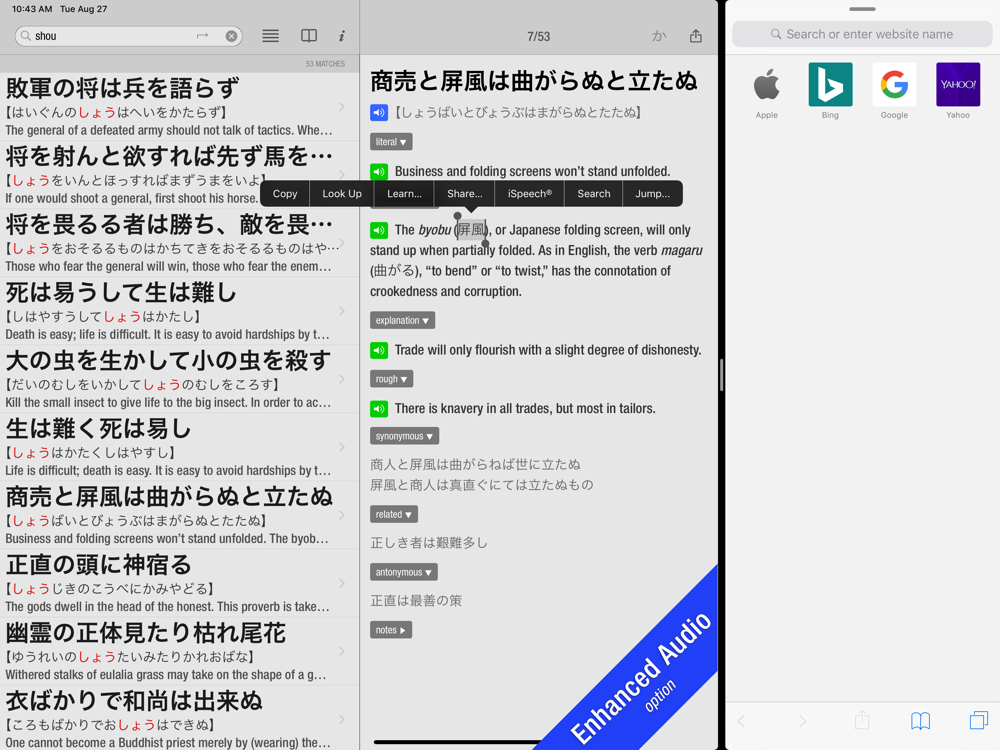Screen dimensions: 1000x750
Task: Play audio for Business and folding screens
Action: coord(379,172)
